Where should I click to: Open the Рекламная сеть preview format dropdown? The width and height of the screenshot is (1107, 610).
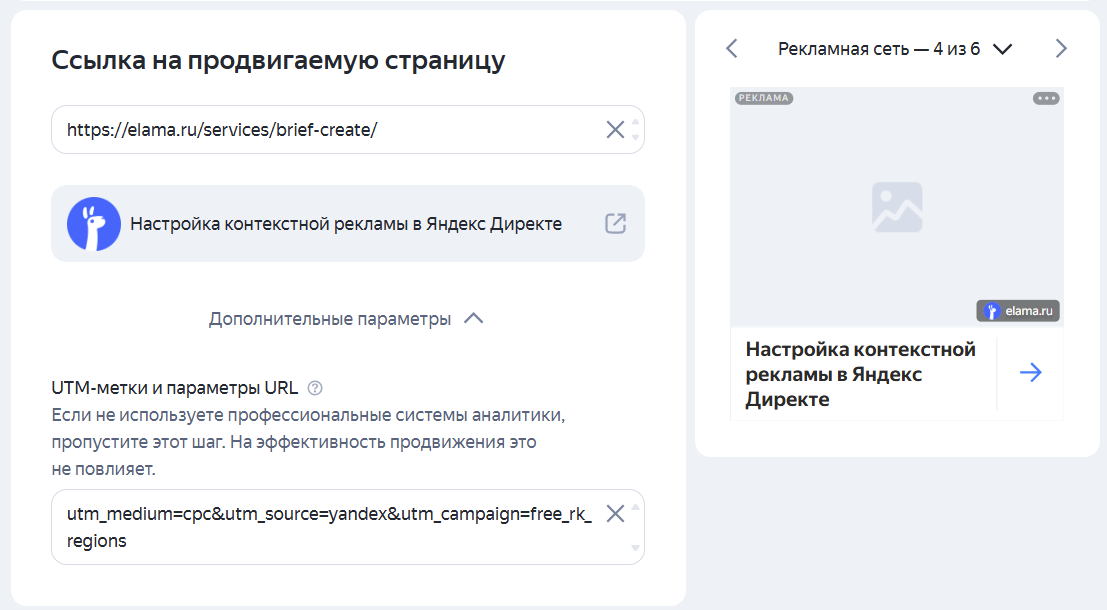point(895,49)
